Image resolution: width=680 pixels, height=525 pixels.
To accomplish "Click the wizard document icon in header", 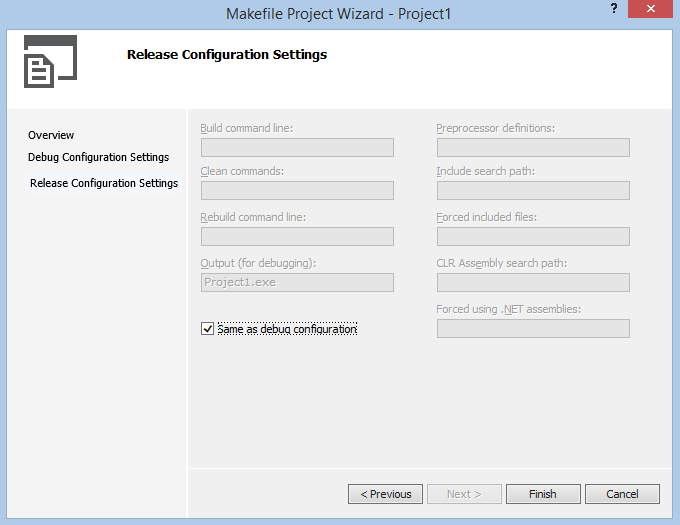I will (x=50, y=62).
